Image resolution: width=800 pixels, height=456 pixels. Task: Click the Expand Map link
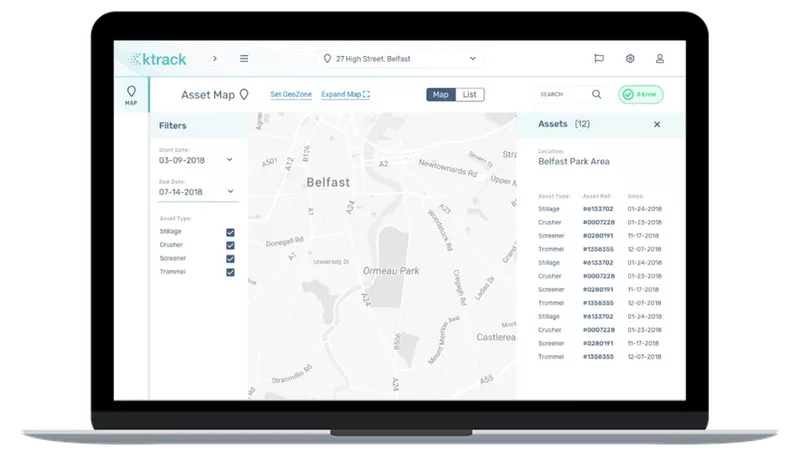(x=345, y=95)
